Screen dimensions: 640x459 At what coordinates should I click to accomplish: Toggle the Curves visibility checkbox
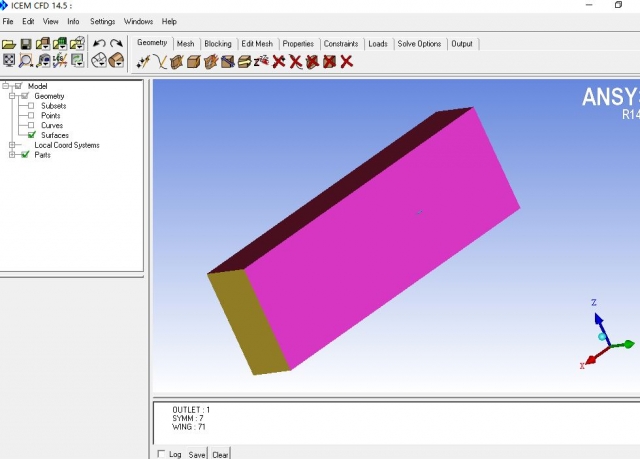[32, 125]
